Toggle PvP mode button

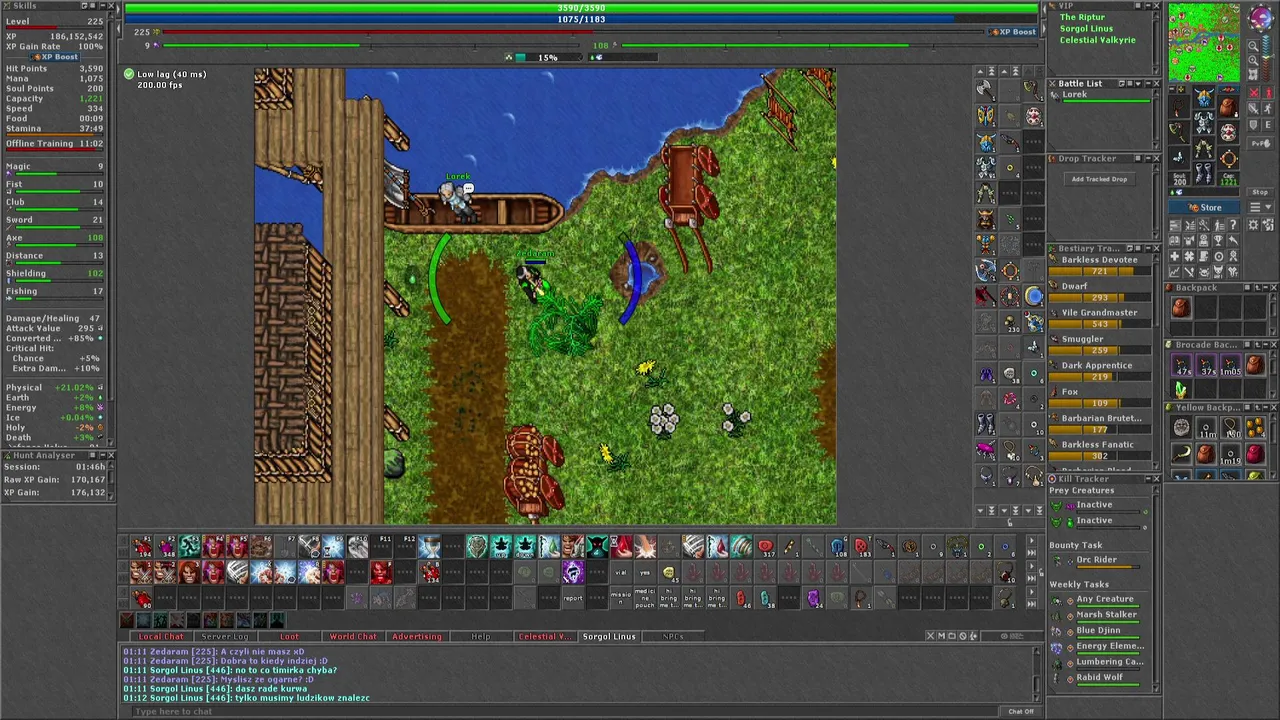(x=1260, y=143)
